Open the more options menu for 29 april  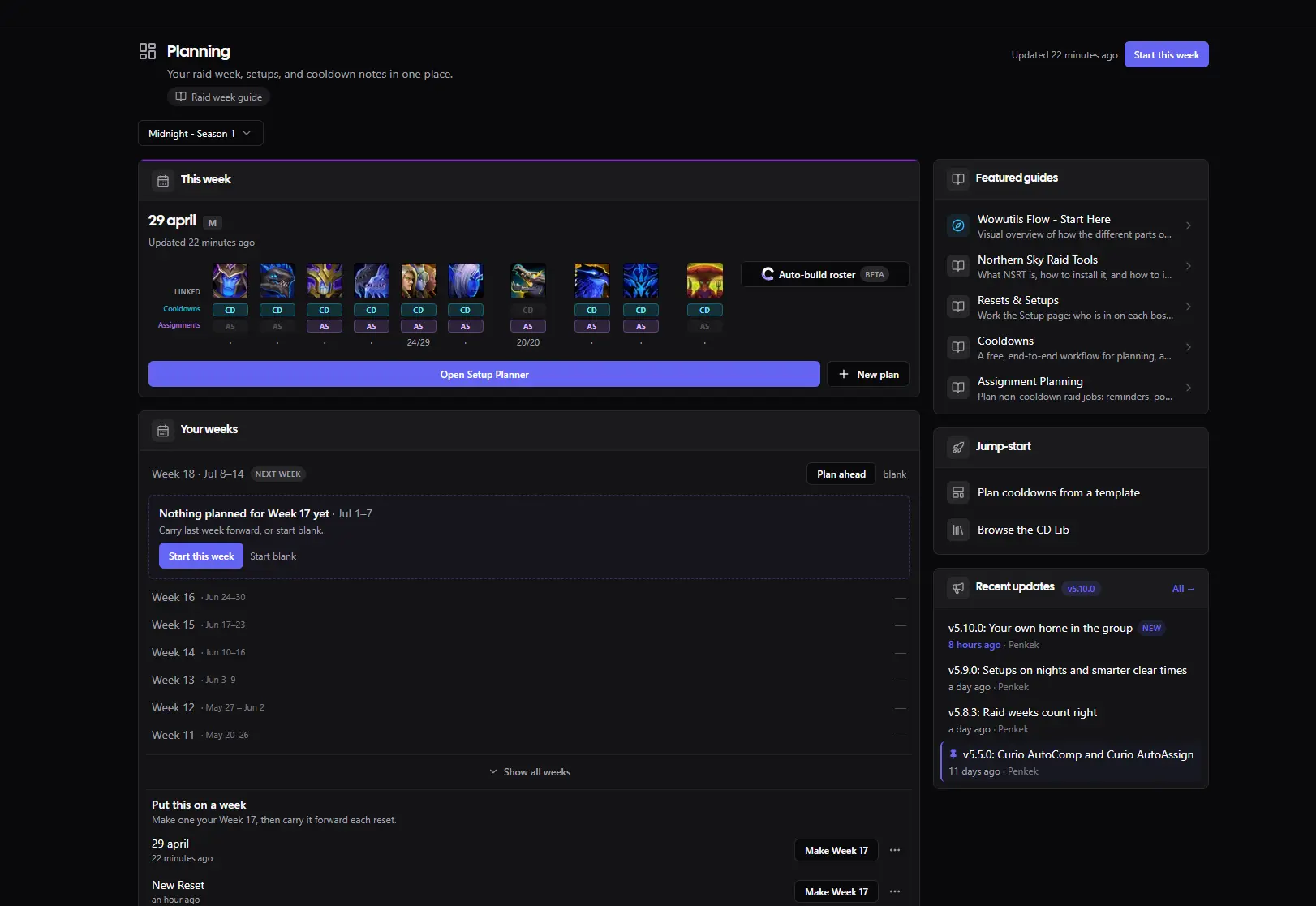[x=895, y=850]
